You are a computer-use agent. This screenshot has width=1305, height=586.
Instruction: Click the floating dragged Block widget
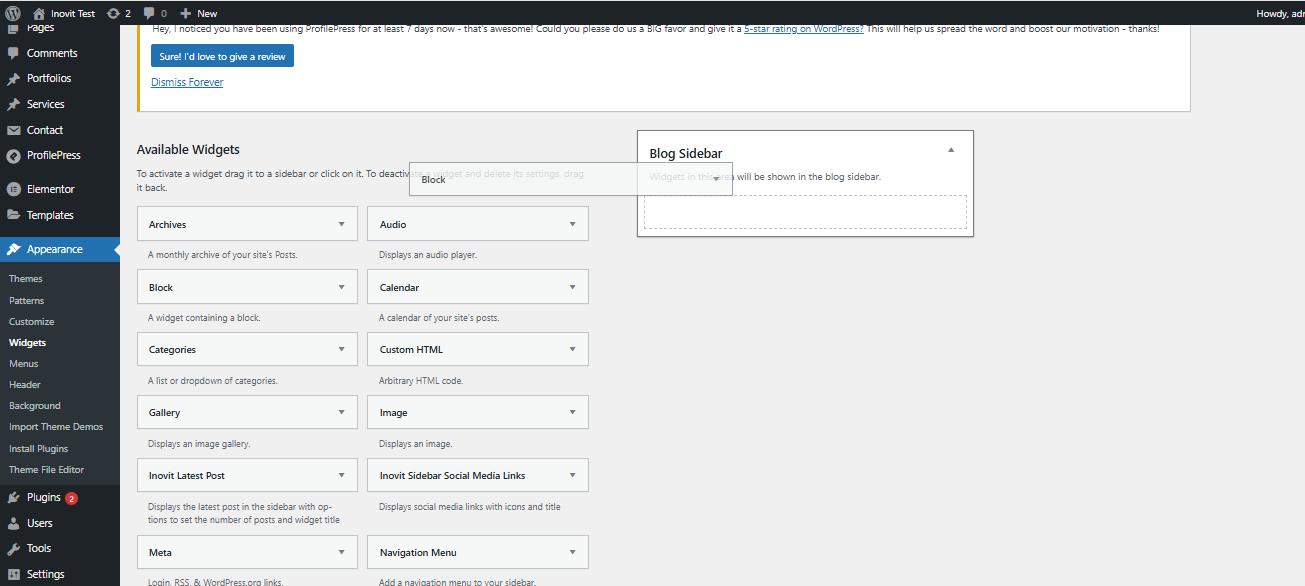click(x=571, y=179)
